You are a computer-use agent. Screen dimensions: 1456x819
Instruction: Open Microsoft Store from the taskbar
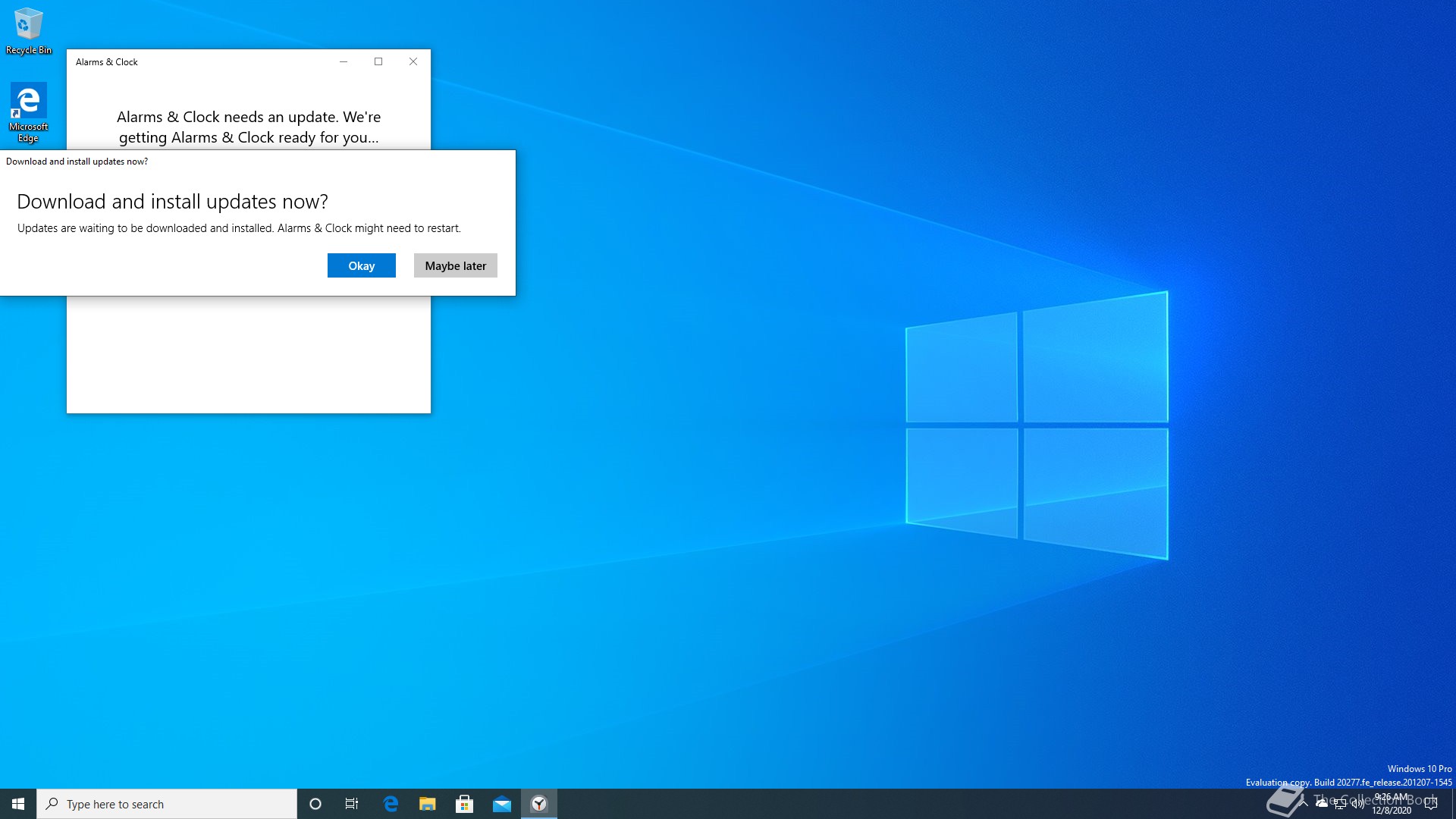coord(464,804)
